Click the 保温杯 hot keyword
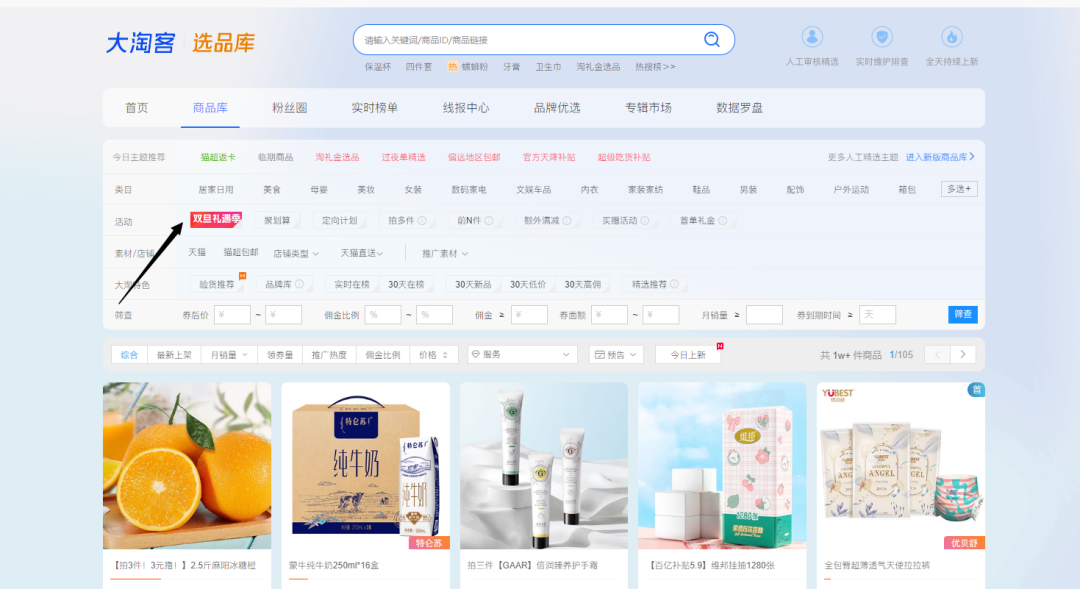 [x=377, y=67]
